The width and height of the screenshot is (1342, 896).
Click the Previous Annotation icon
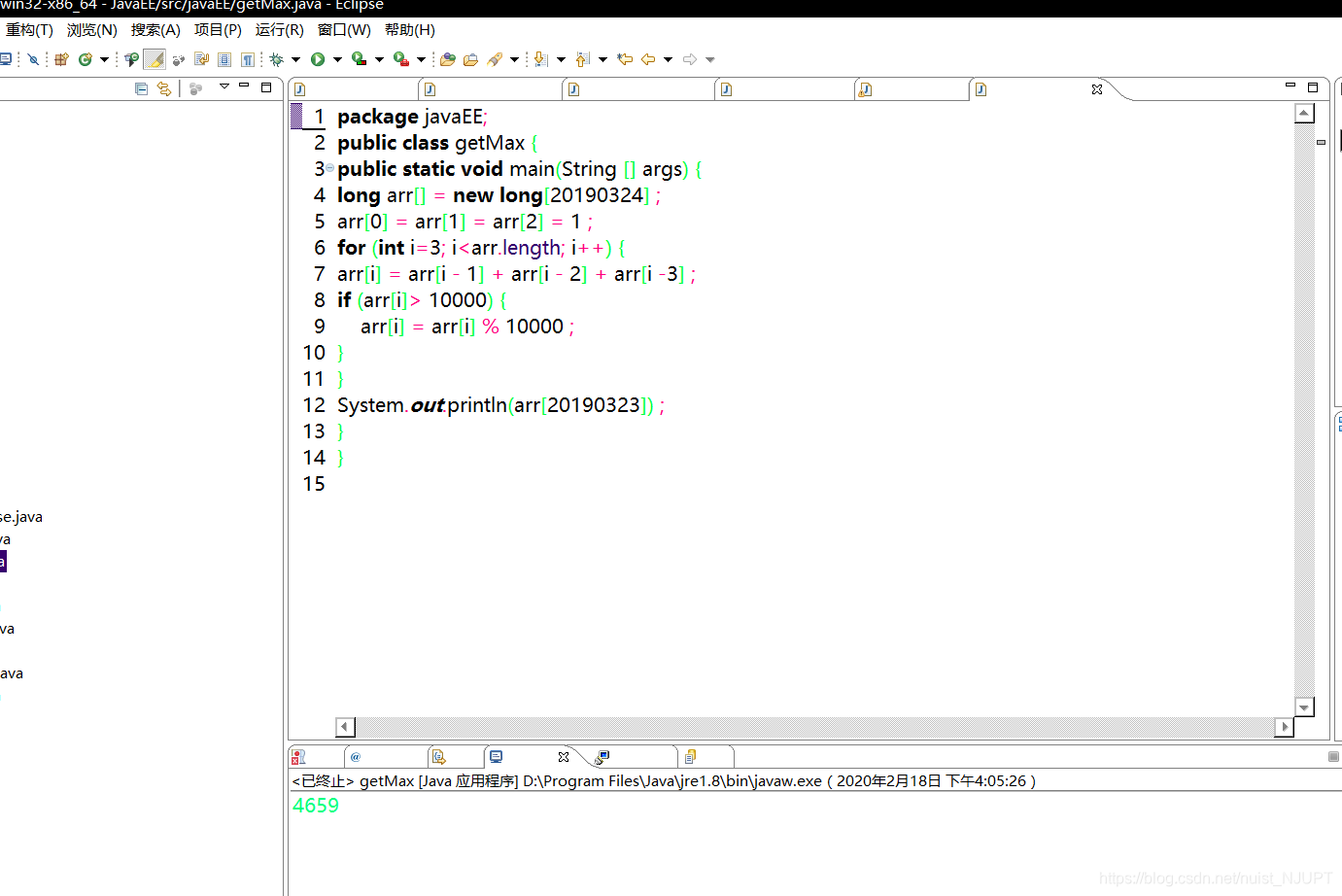coord(583,59)
